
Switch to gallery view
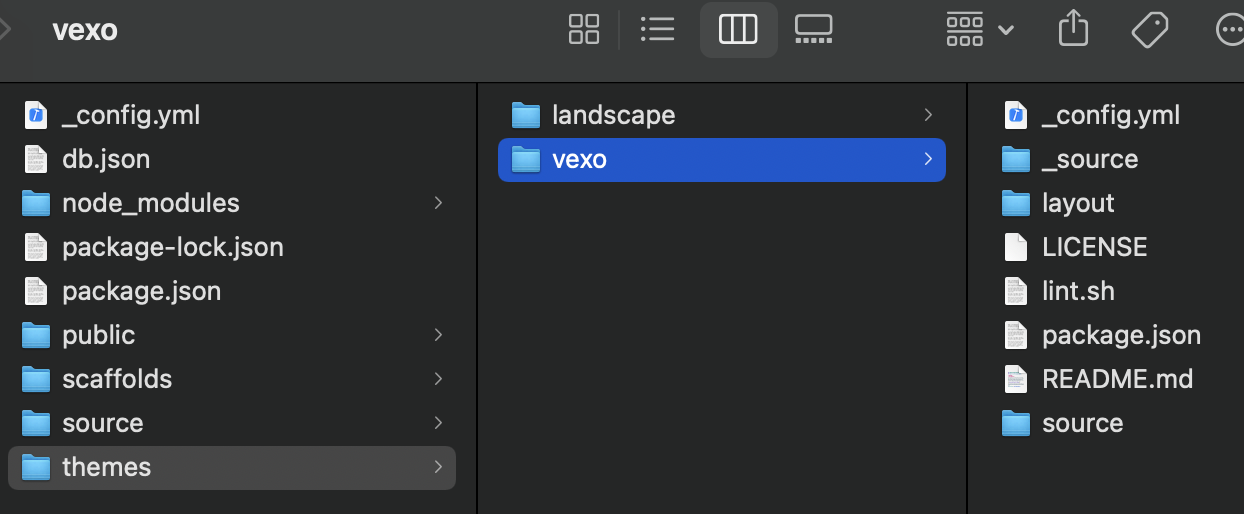(x=813, y=30)
